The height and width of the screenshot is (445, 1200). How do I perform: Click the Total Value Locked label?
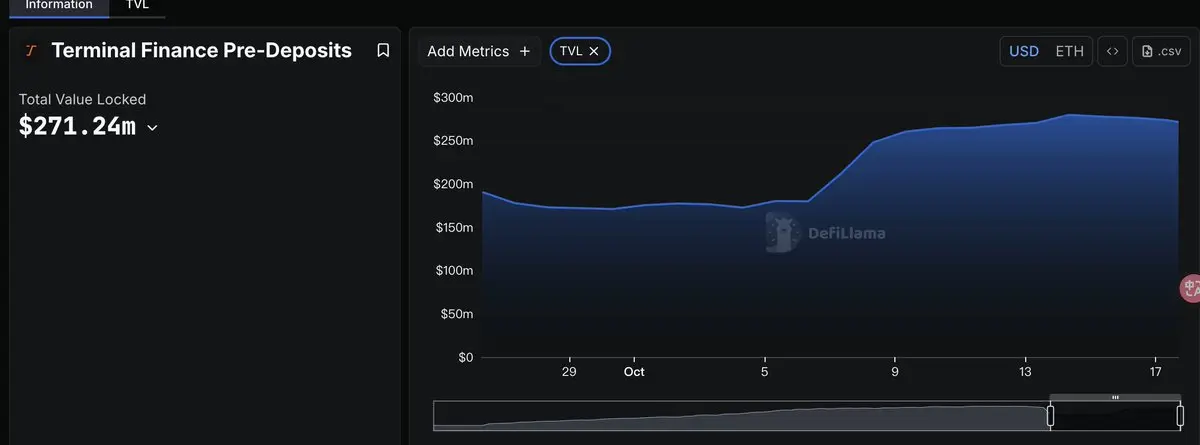(82, 99)
